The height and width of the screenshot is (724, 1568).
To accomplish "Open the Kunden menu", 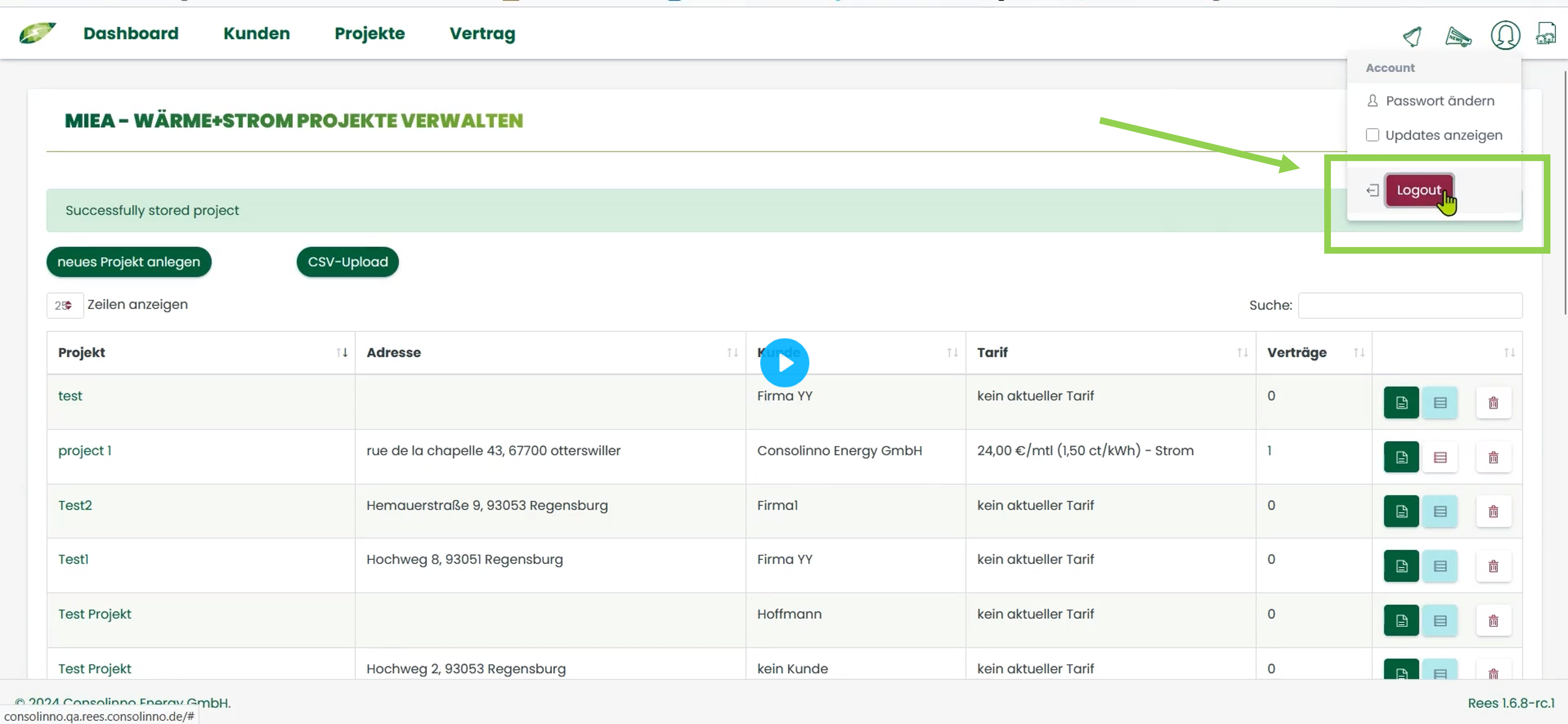I will (x=256, y=33).
